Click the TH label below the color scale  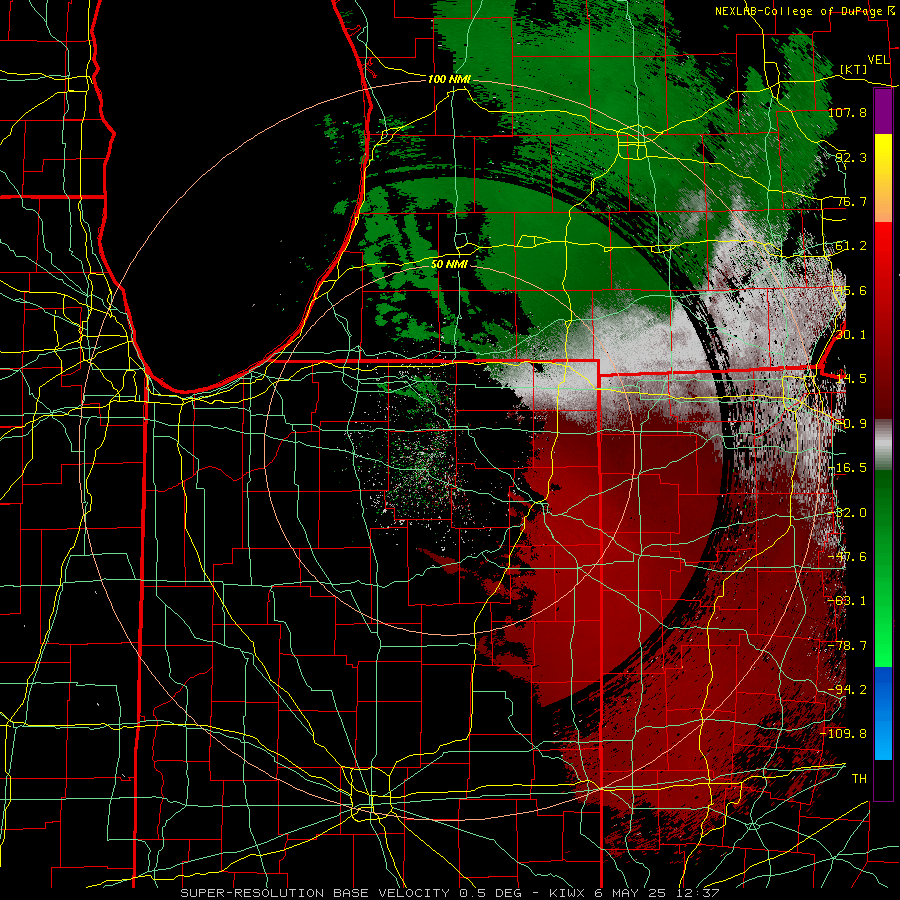pyautogui.click(x=859, y=778)
